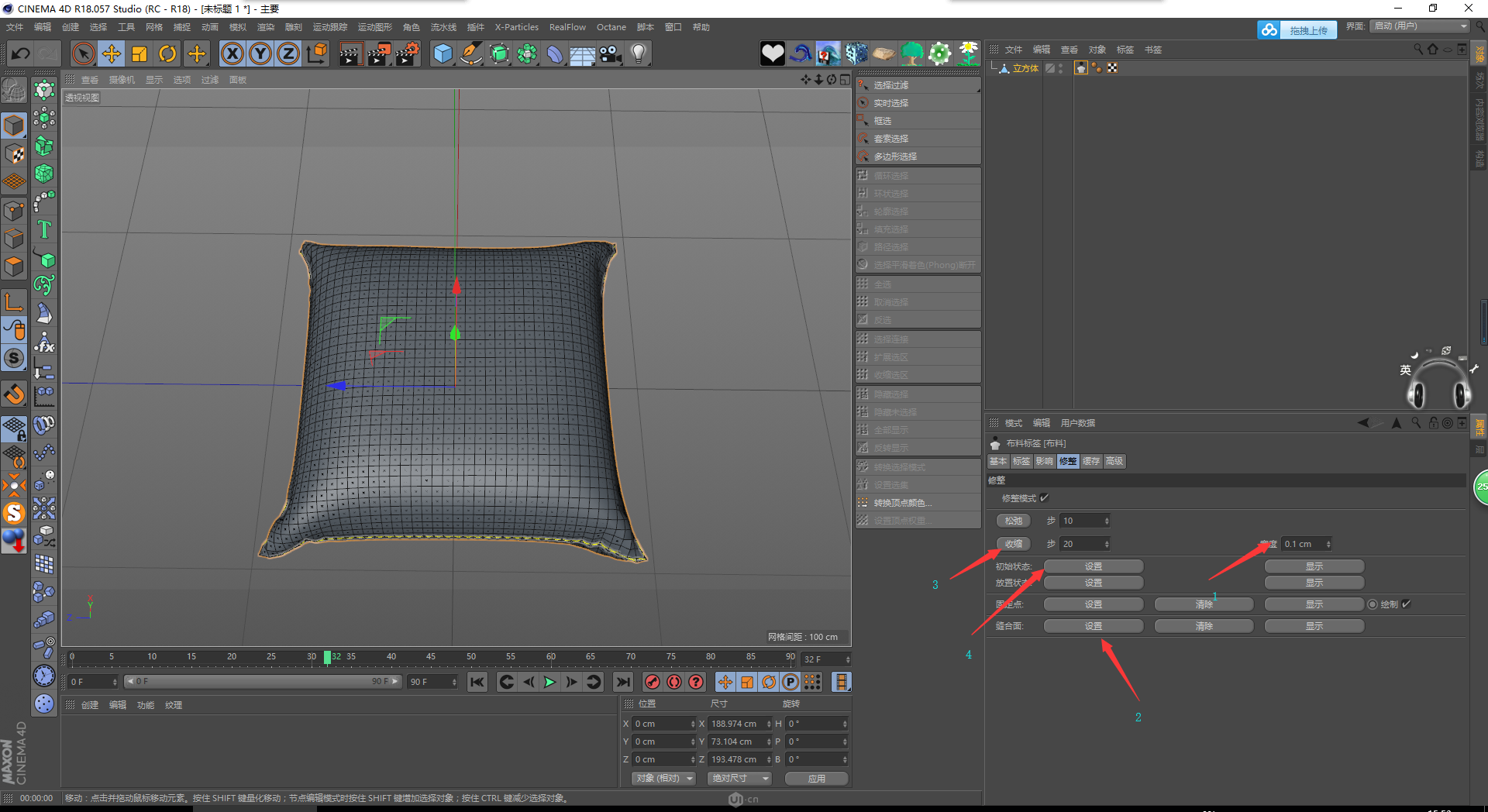
Task: Open the cube primitive object icon
Action: (x=443, y=53)
